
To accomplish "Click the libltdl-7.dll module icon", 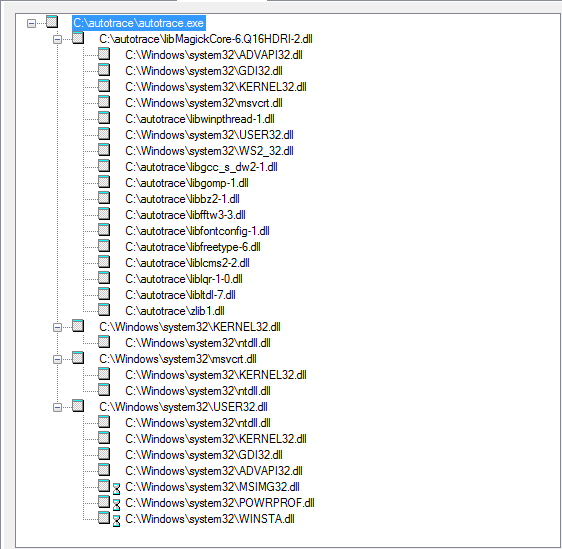I will point(104,293).
